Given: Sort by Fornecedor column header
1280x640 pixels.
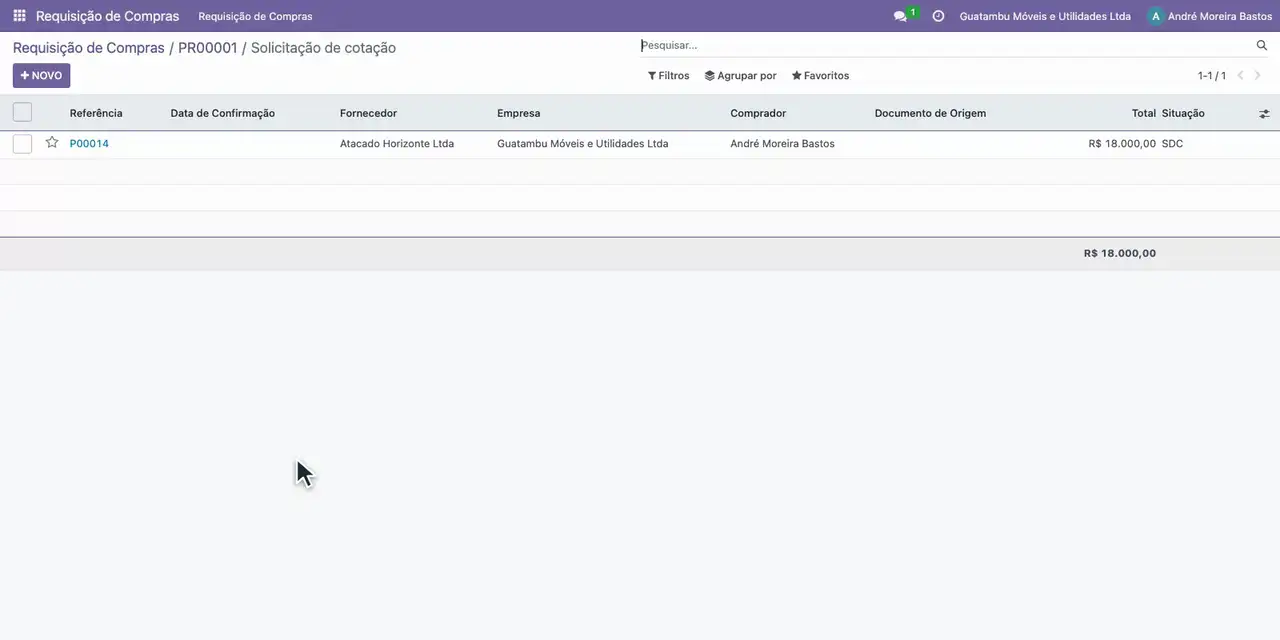Looking at the screenshot, I should tap(368, 113).
